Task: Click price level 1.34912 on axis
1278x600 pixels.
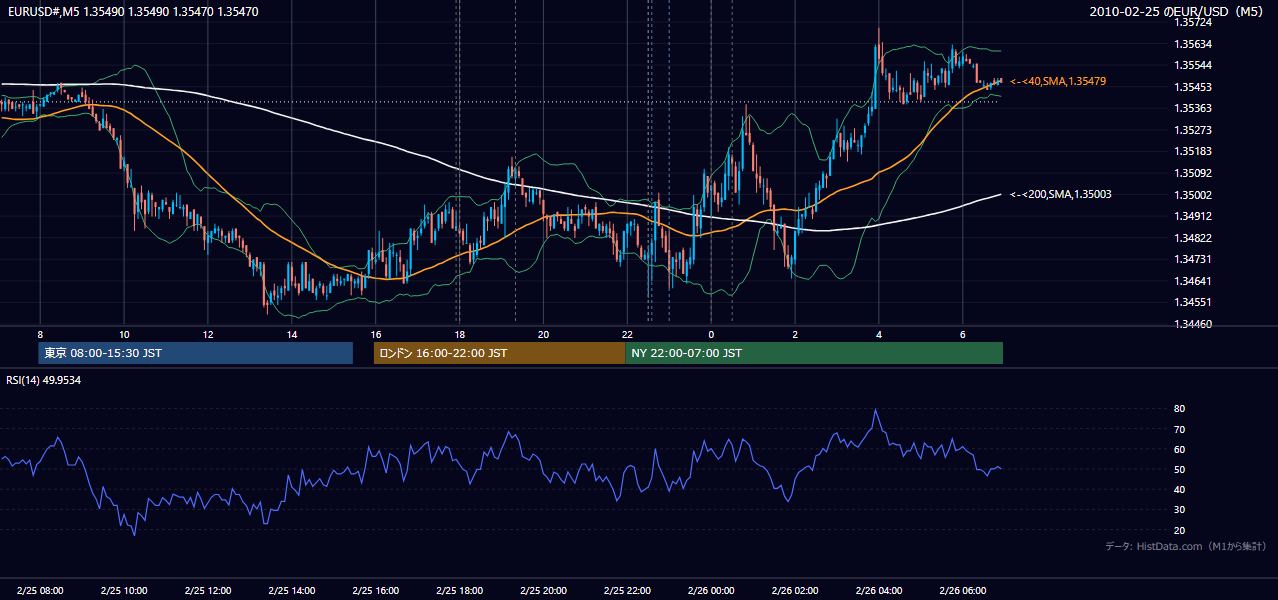Action: click(x=1193, y=216)
